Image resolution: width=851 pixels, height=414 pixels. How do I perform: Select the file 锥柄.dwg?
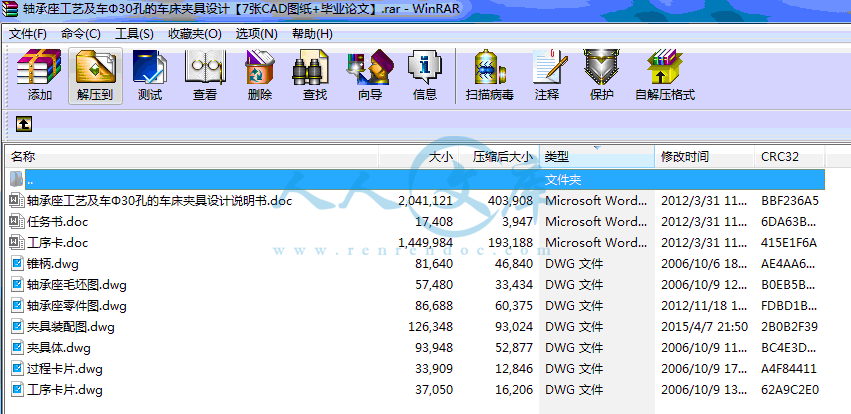tap(53, 264)
